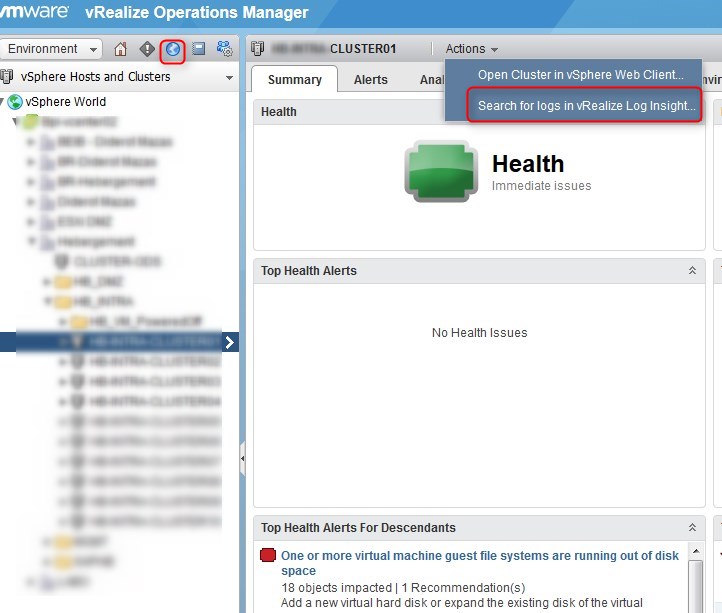Open the Administration people-gear icon
This screenshot has width=722, height=613.
[224, 49]
